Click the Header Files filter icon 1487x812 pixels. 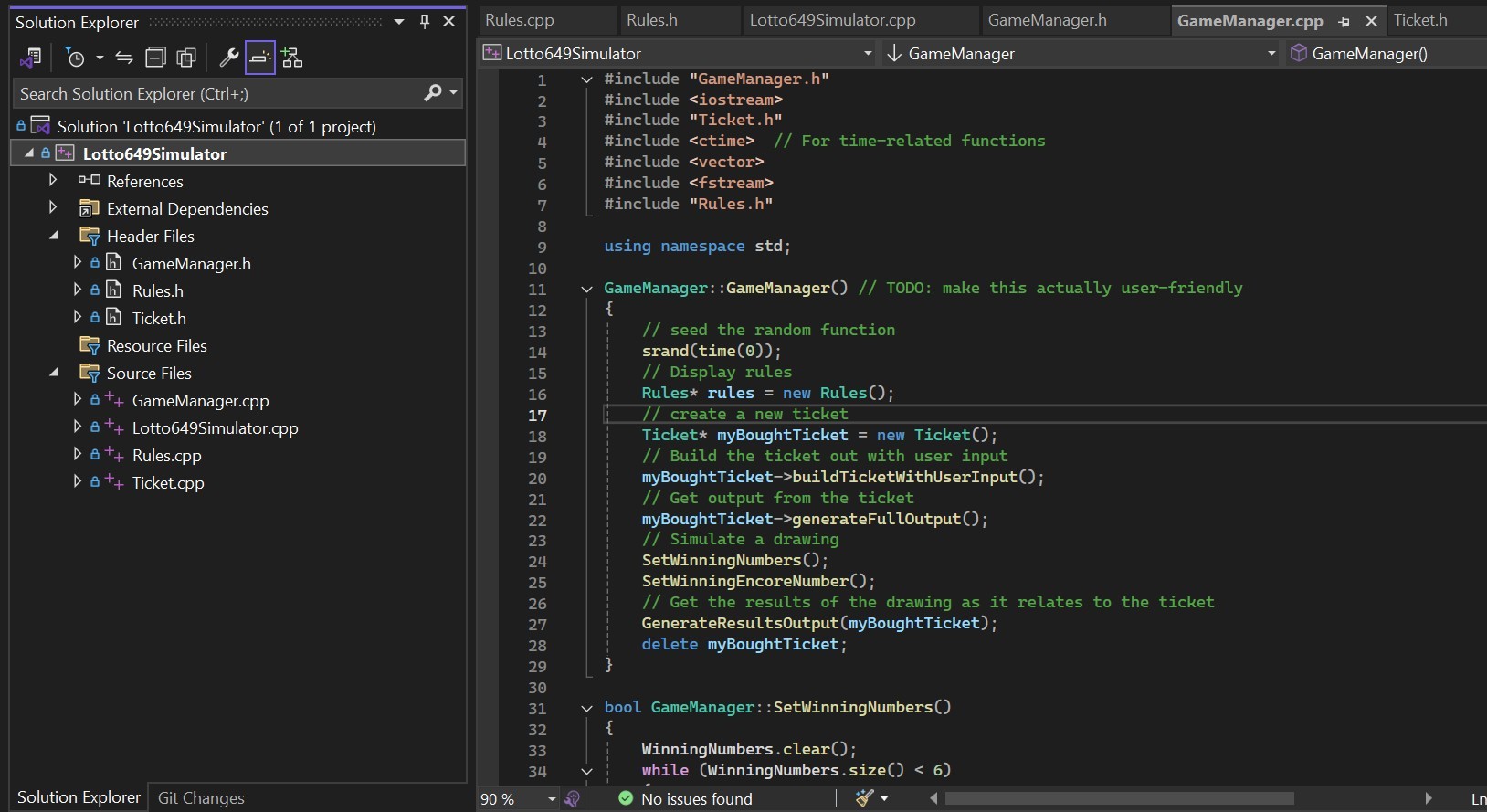90,236
